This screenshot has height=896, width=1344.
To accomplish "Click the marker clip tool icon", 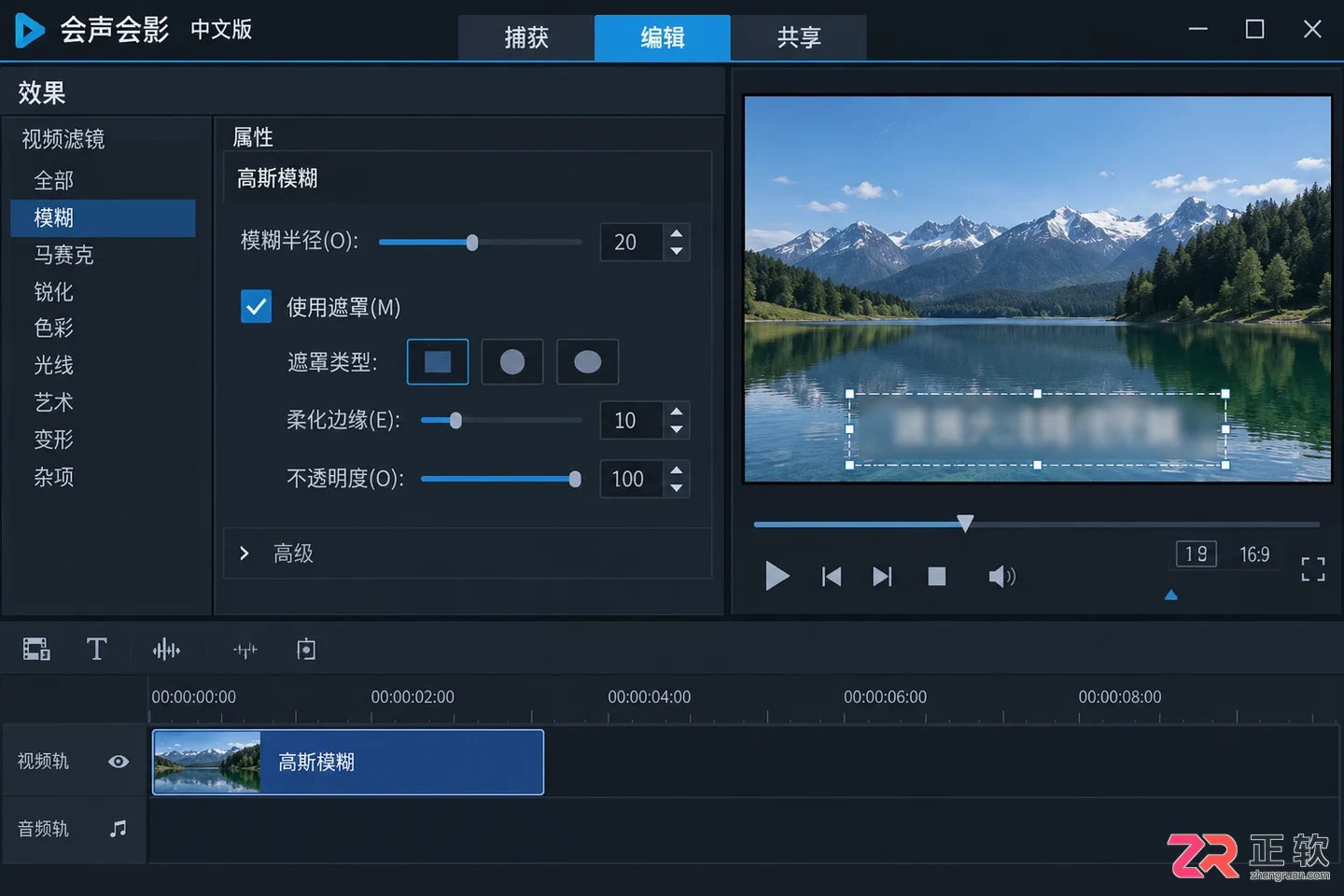I will pos(306,649).
